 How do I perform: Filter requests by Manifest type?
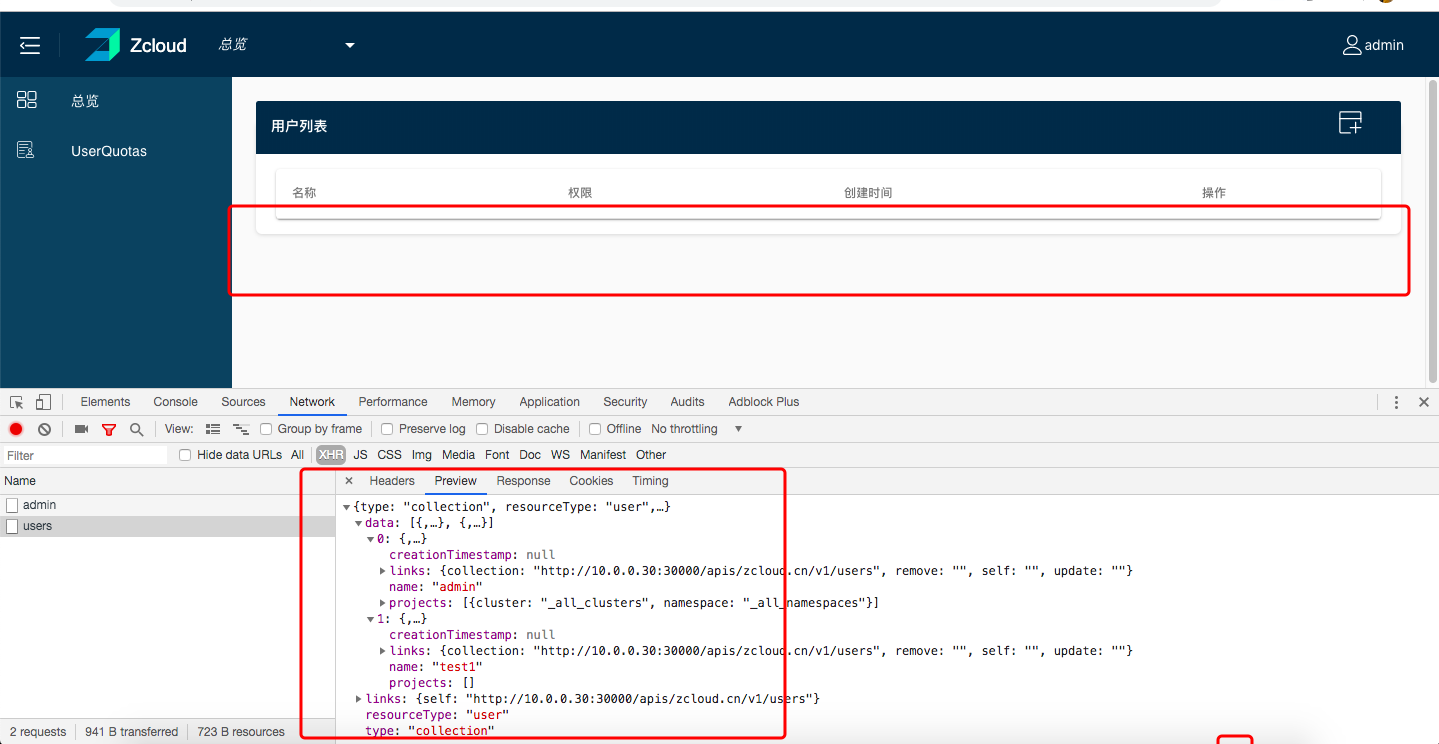point(604,455)
